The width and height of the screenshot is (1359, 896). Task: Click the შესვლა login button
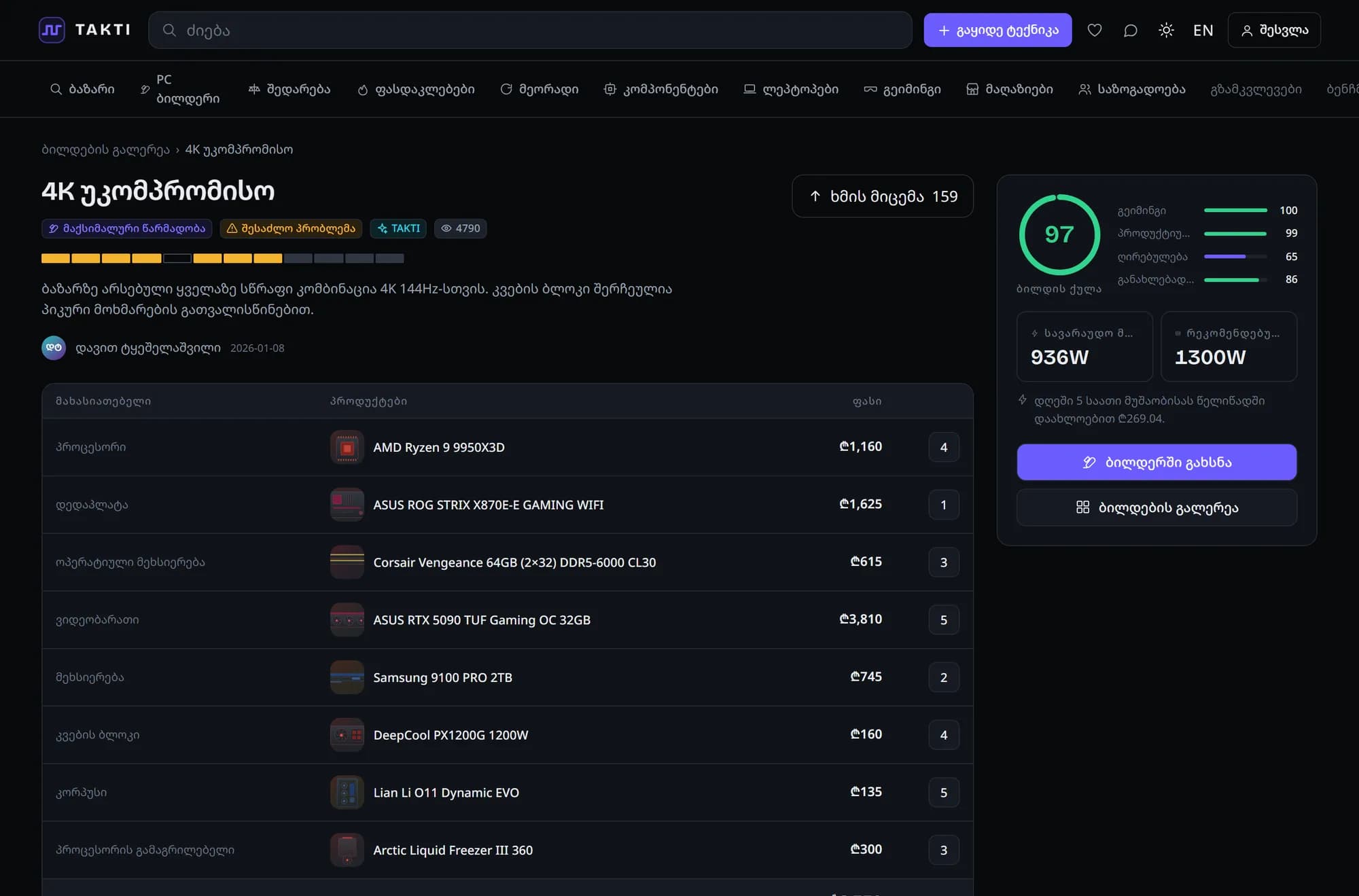pyautogui.click(x=1274, y=30)
